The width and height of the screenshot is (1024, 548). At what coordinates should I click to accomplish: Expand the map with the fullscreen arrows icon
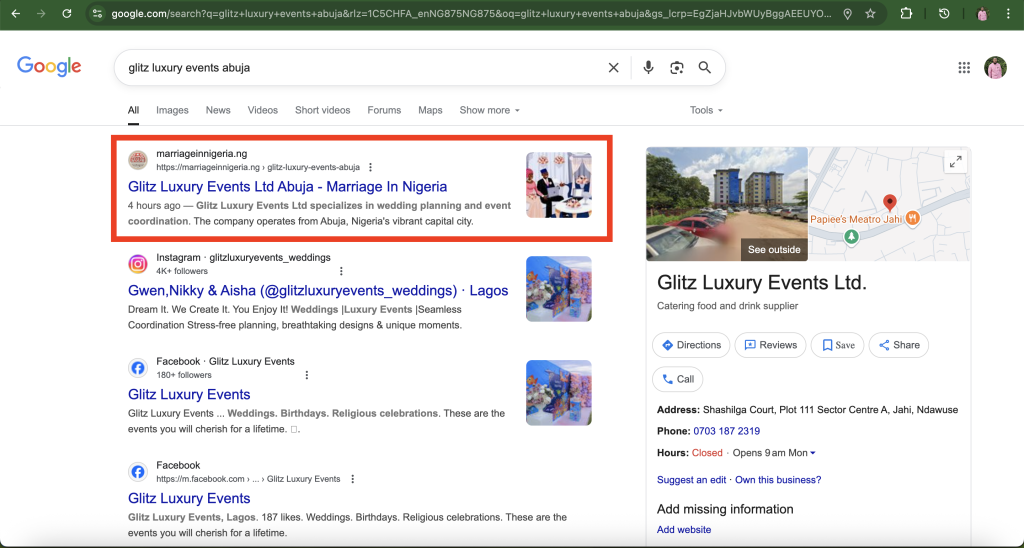(955, 162)
